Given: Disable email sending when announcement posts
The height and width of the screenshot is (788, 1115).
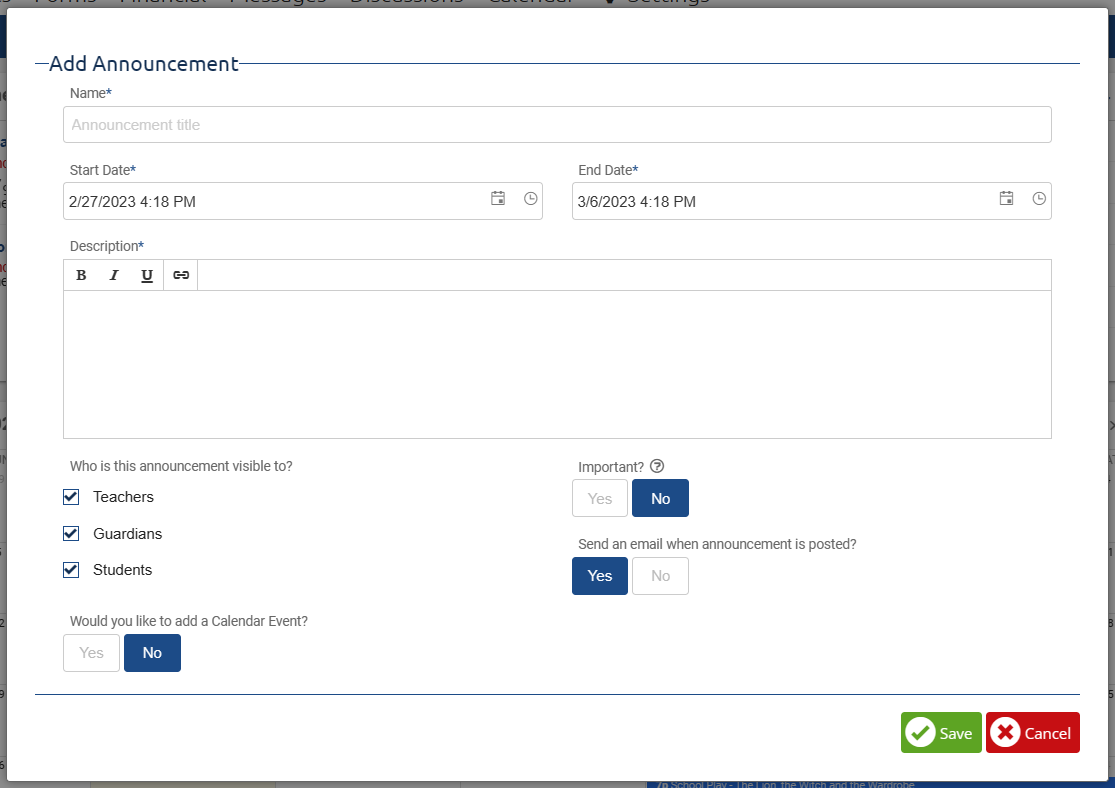Looking at the screenshot, I should 660,575.
